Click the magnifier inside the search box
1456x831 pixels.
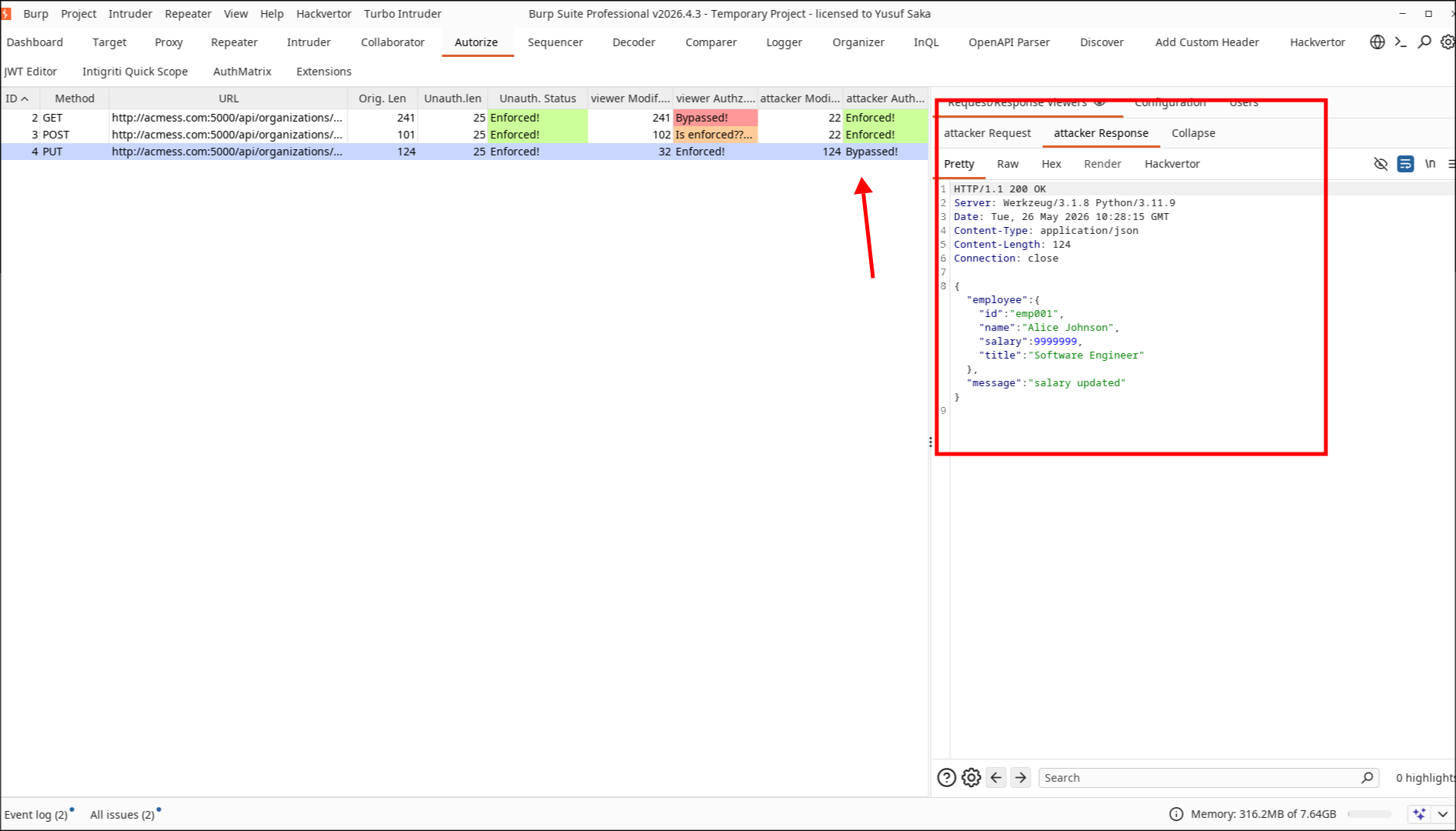pos(1367,778)
